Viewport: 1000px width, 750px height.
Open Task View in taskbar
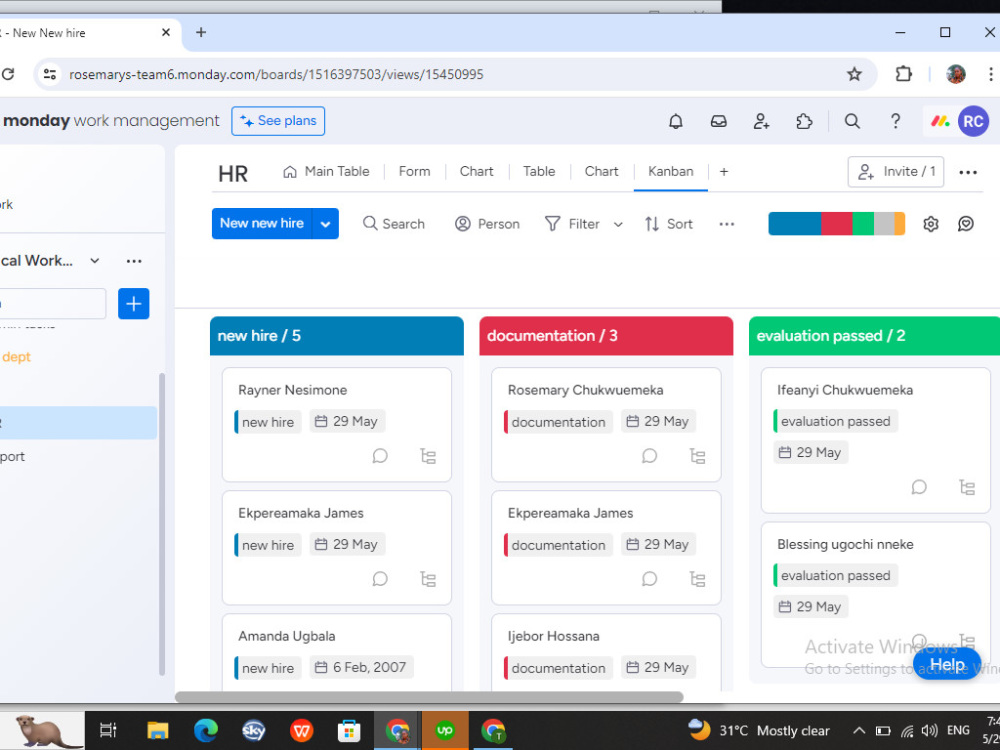108,730
